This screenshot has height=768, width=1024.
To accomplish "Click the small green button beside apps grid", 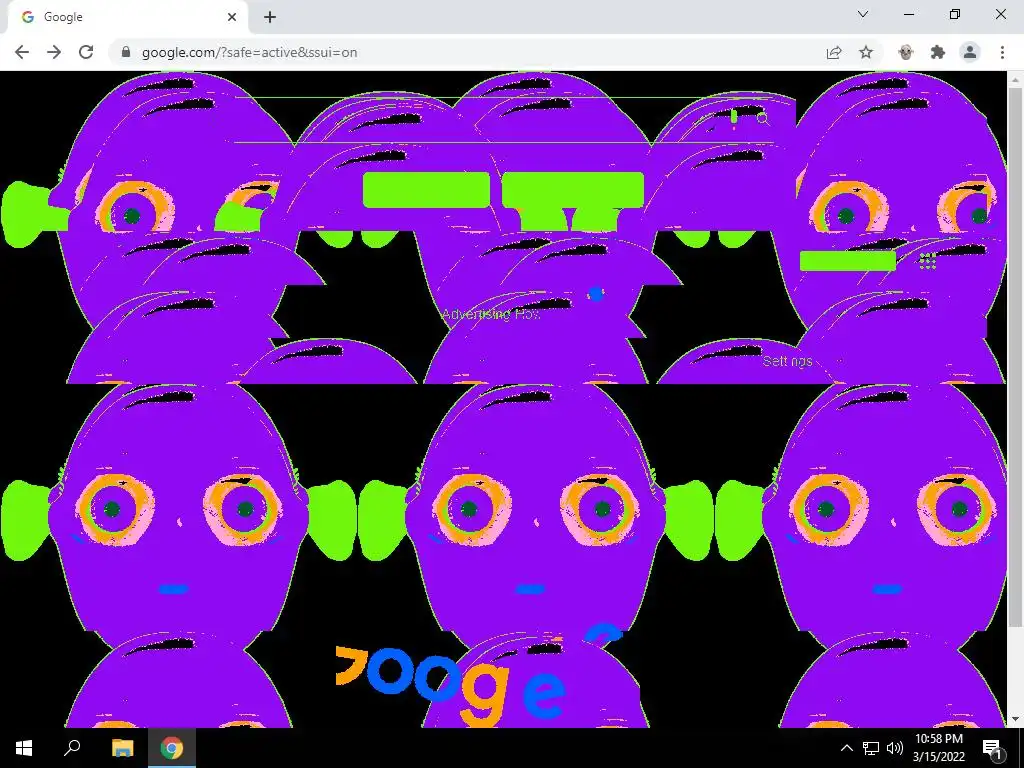I will 848,261.
